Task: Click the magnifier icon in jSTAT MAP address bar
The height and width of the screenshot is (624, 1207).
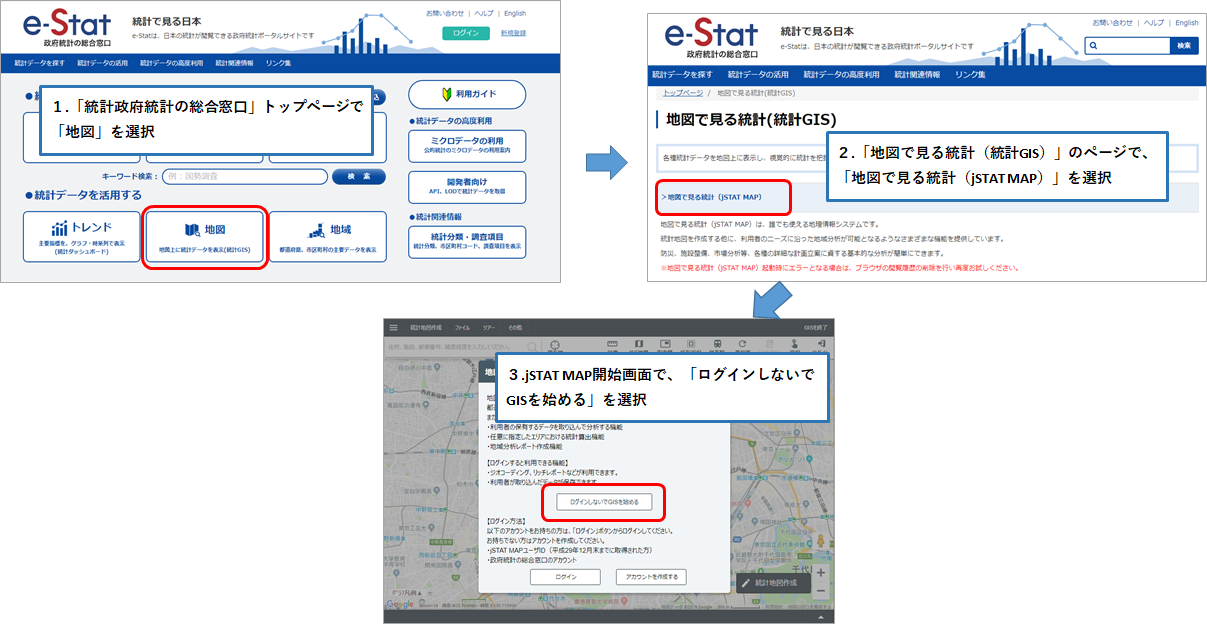Action: [533, 346]
